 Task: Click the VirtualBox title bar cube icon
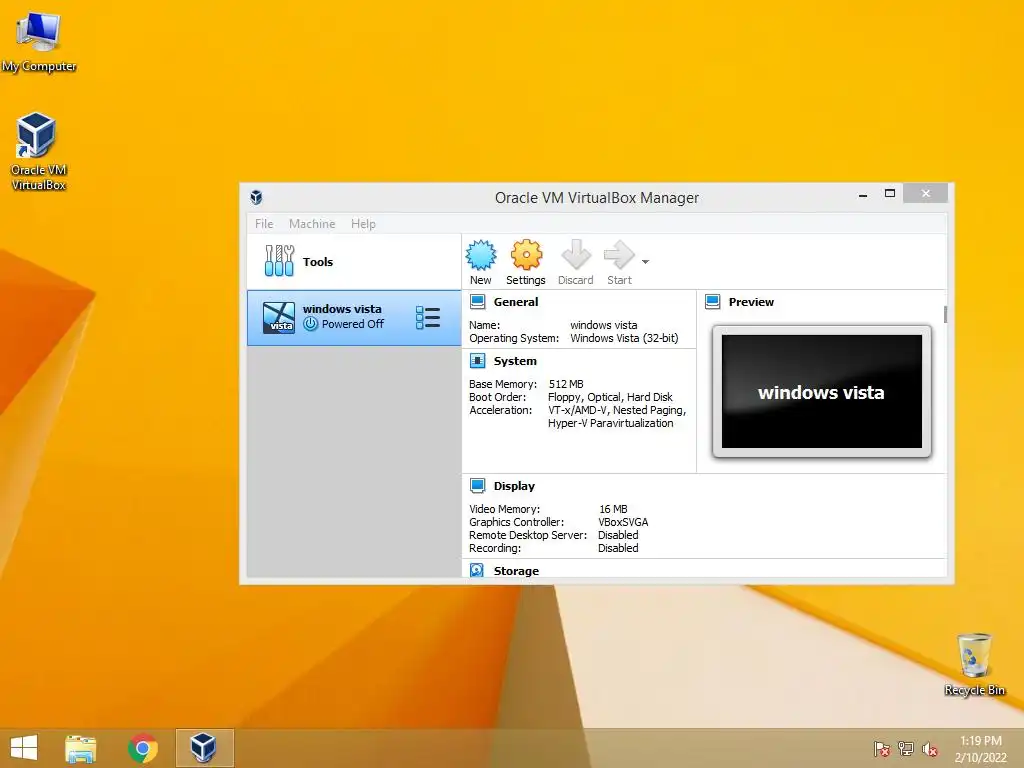pos(256,197)
